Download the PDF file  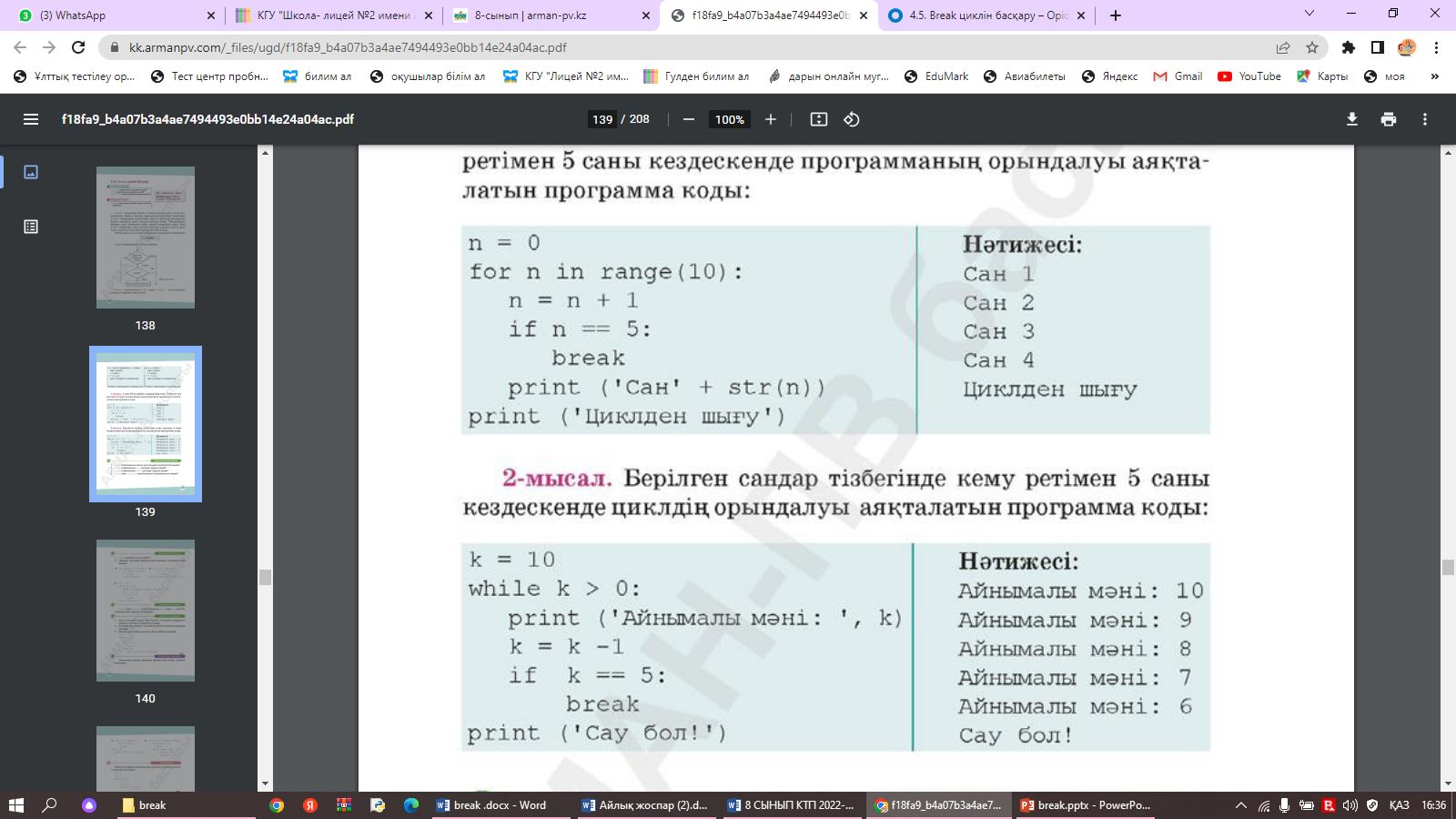click(1352, 119)
